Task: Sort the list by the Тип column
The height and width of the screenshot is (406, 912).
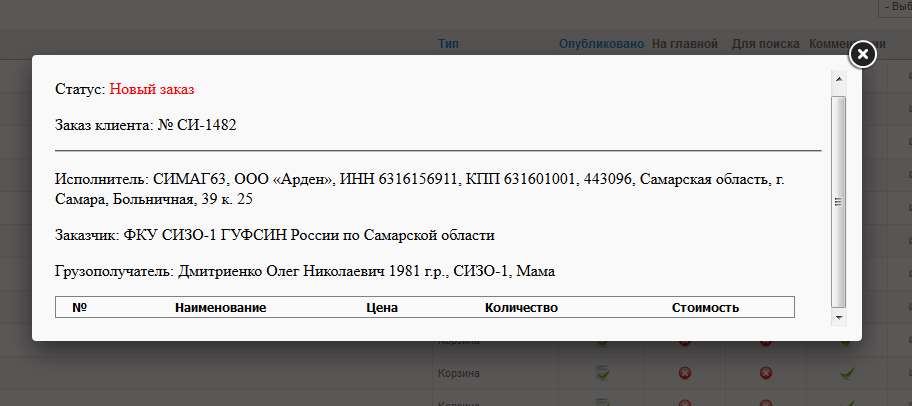Action: pyautogui.click(x=449, y=44)
